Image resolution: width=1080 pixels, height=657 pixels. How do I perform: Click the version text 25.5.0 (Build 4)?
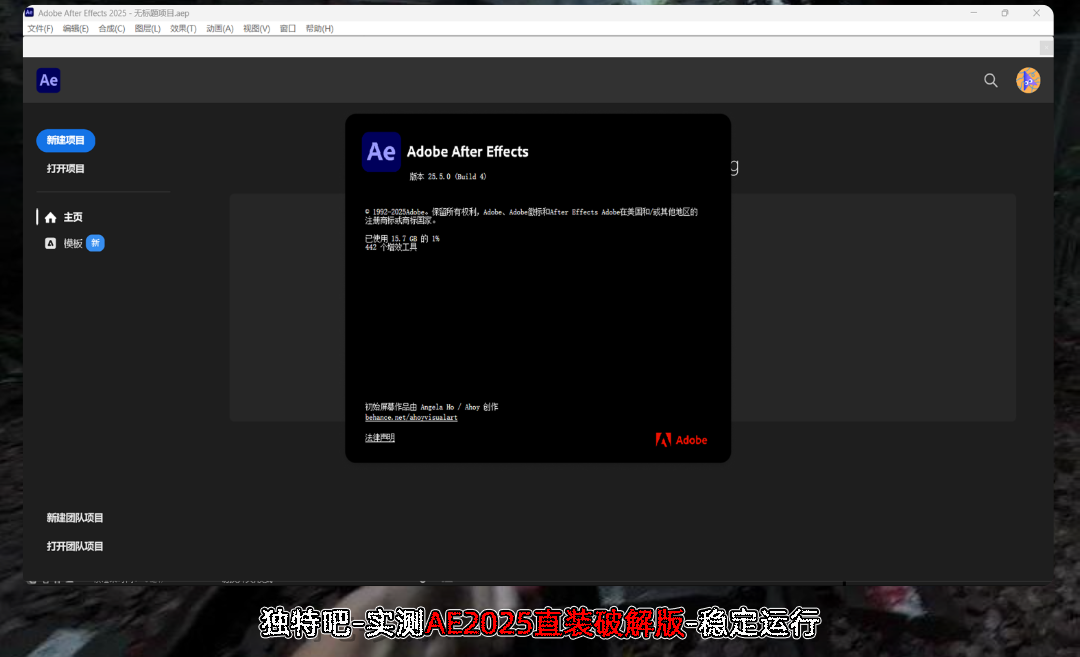click(448, 176)
